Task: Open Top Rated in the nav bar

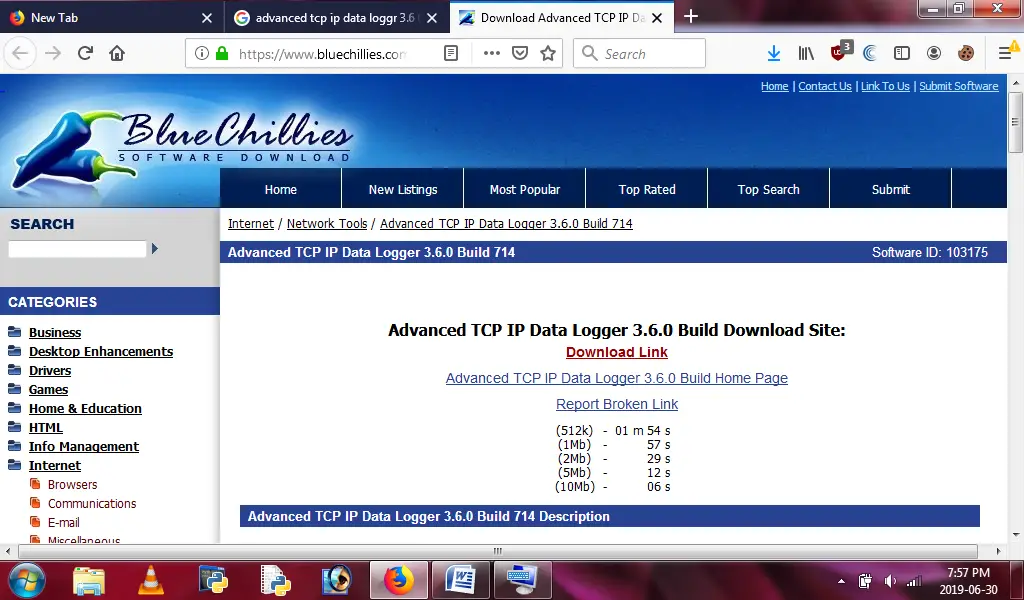Action: point(647,189)
